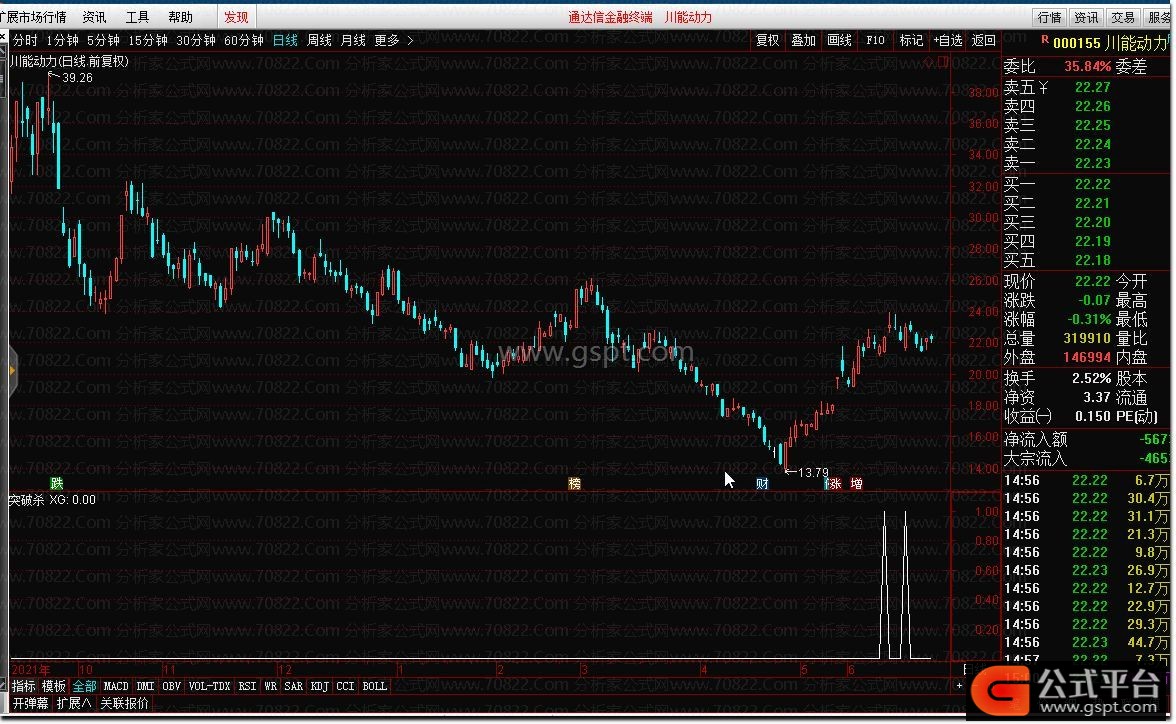Select the 30分钟 period
Viewport: 1176px width, 724px height.
point(196,41)
